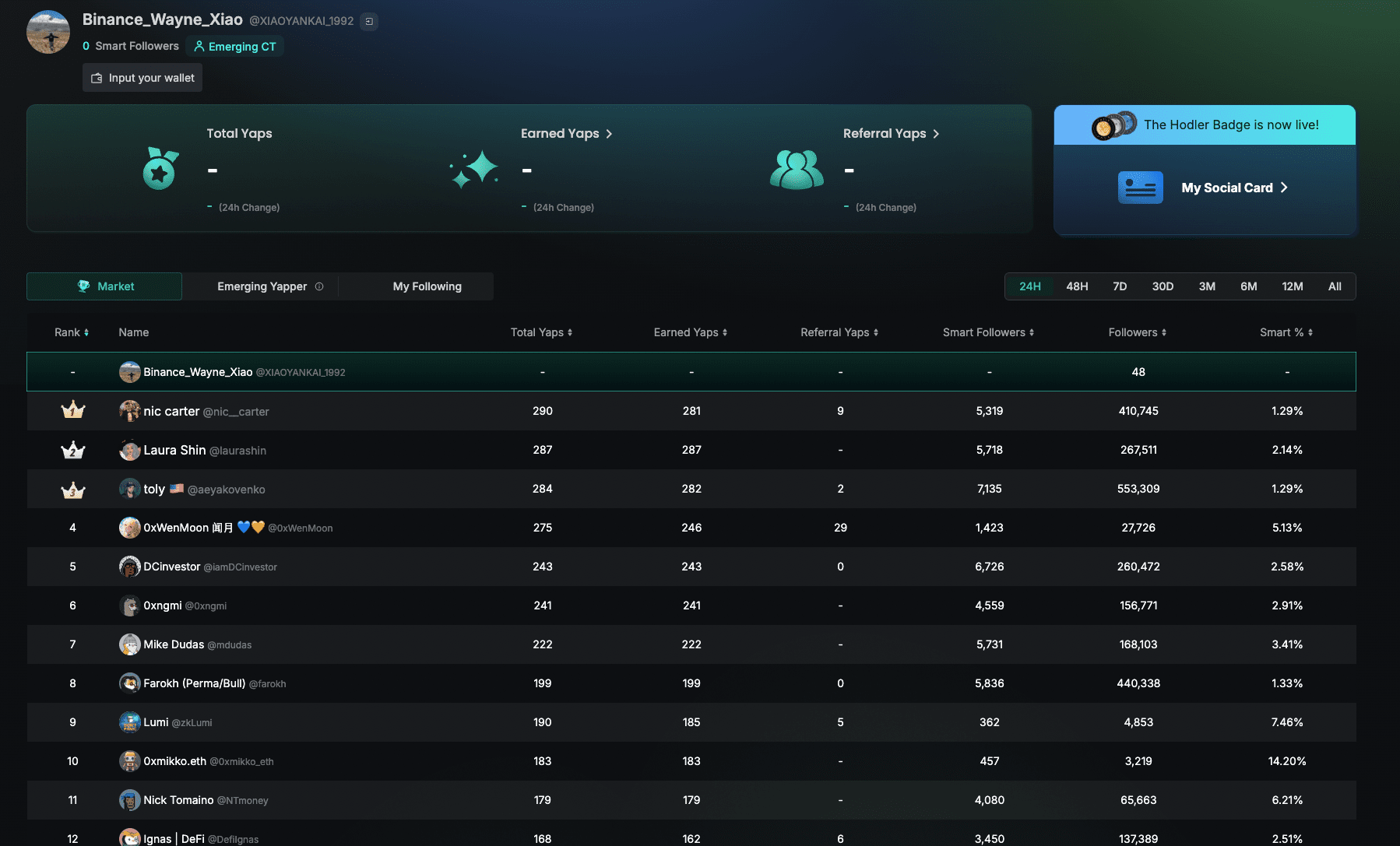The height and width of the screenshot is (846, 1400).
Task: Open DCinvestor's profile name link
Action: pos(172,567)
